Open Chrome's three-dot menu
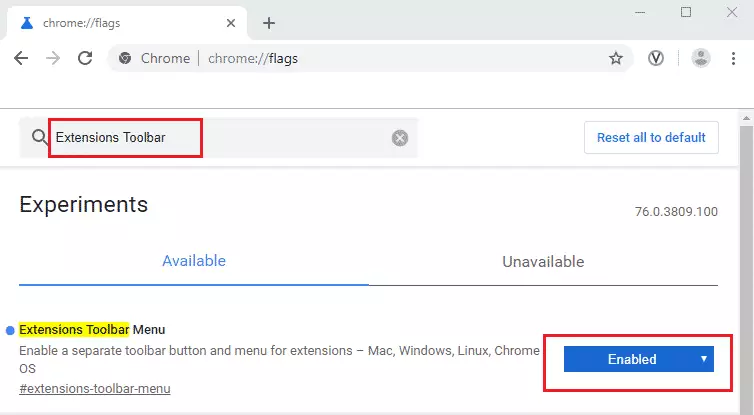The width and height of the screenshot is (754, 415). coord(733,58)
